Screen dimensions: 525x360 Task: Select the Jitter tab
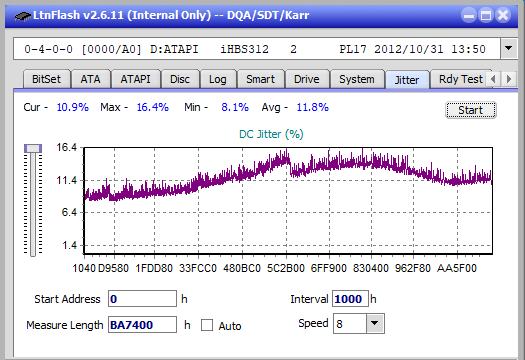pos(407,80)
